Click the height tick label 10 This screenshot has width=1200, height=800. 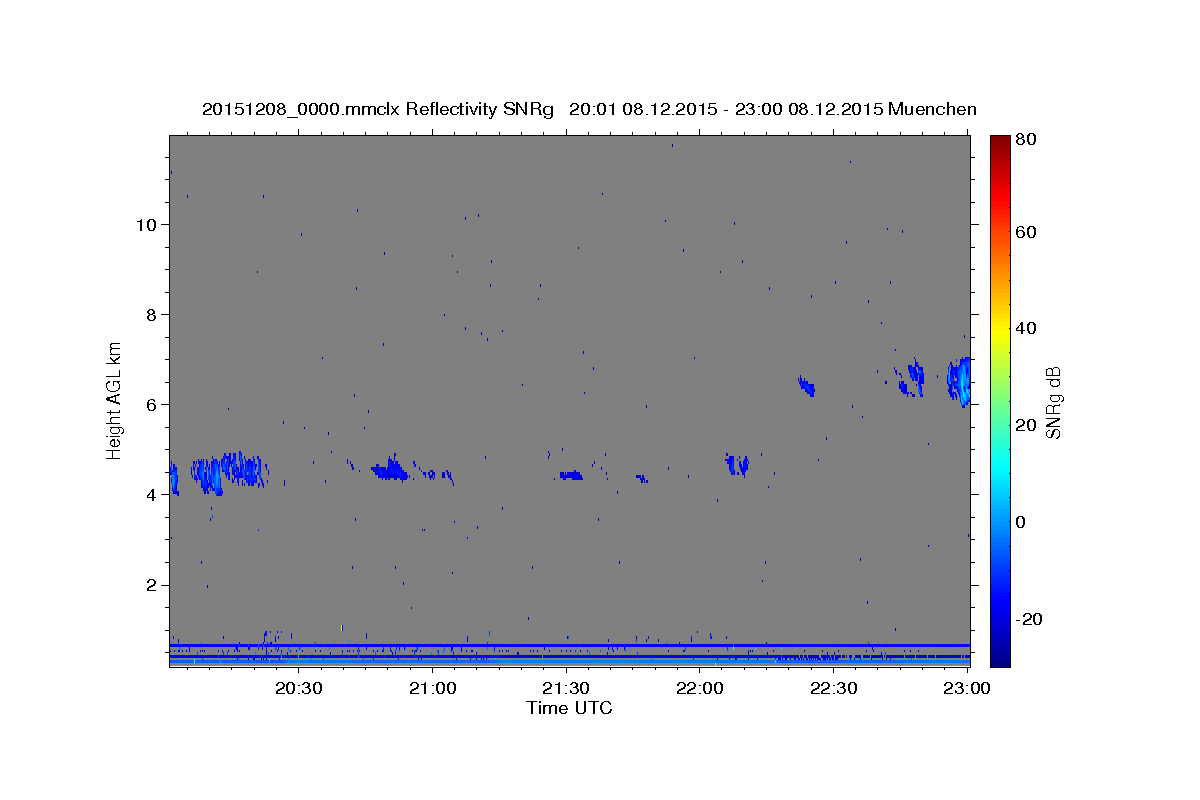pos(146,224)
